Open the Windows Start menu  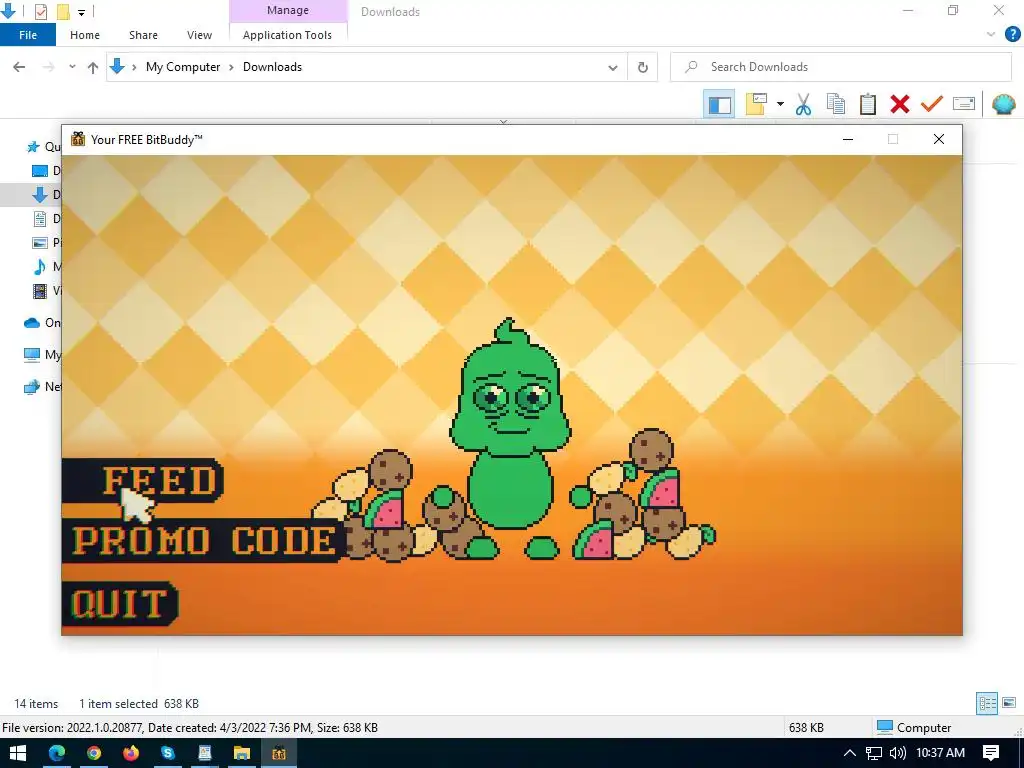pos(18,753)
